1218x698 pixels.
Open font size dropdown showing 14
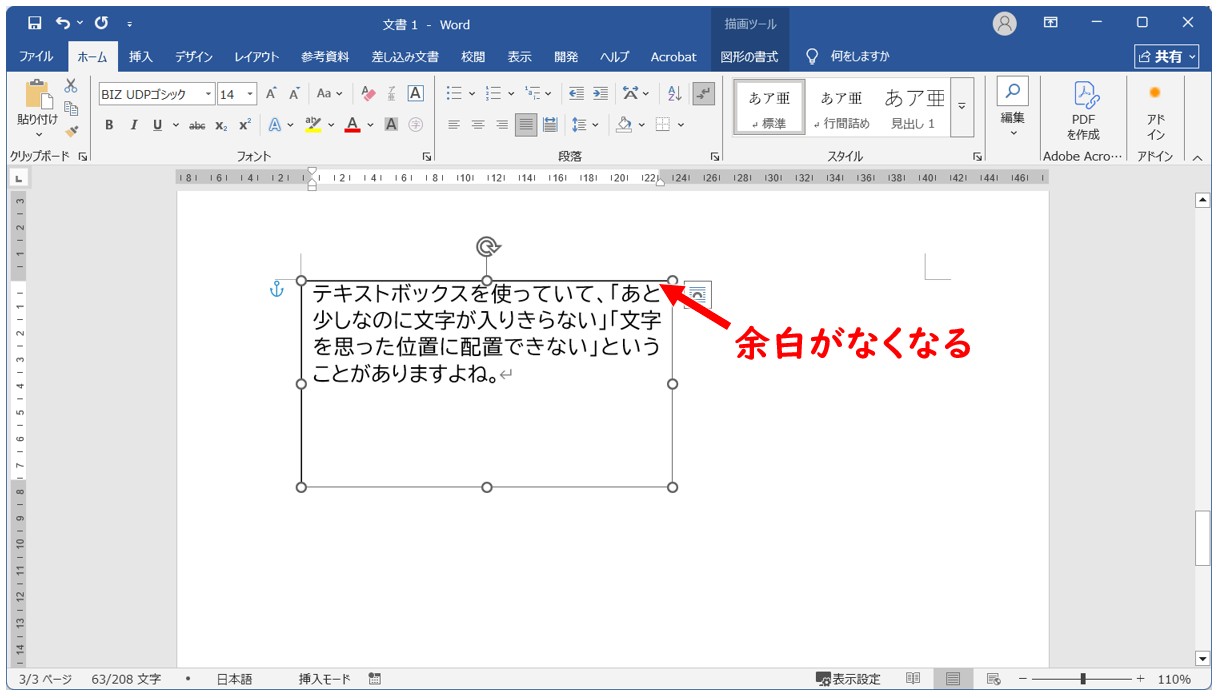tap(250, 94)
